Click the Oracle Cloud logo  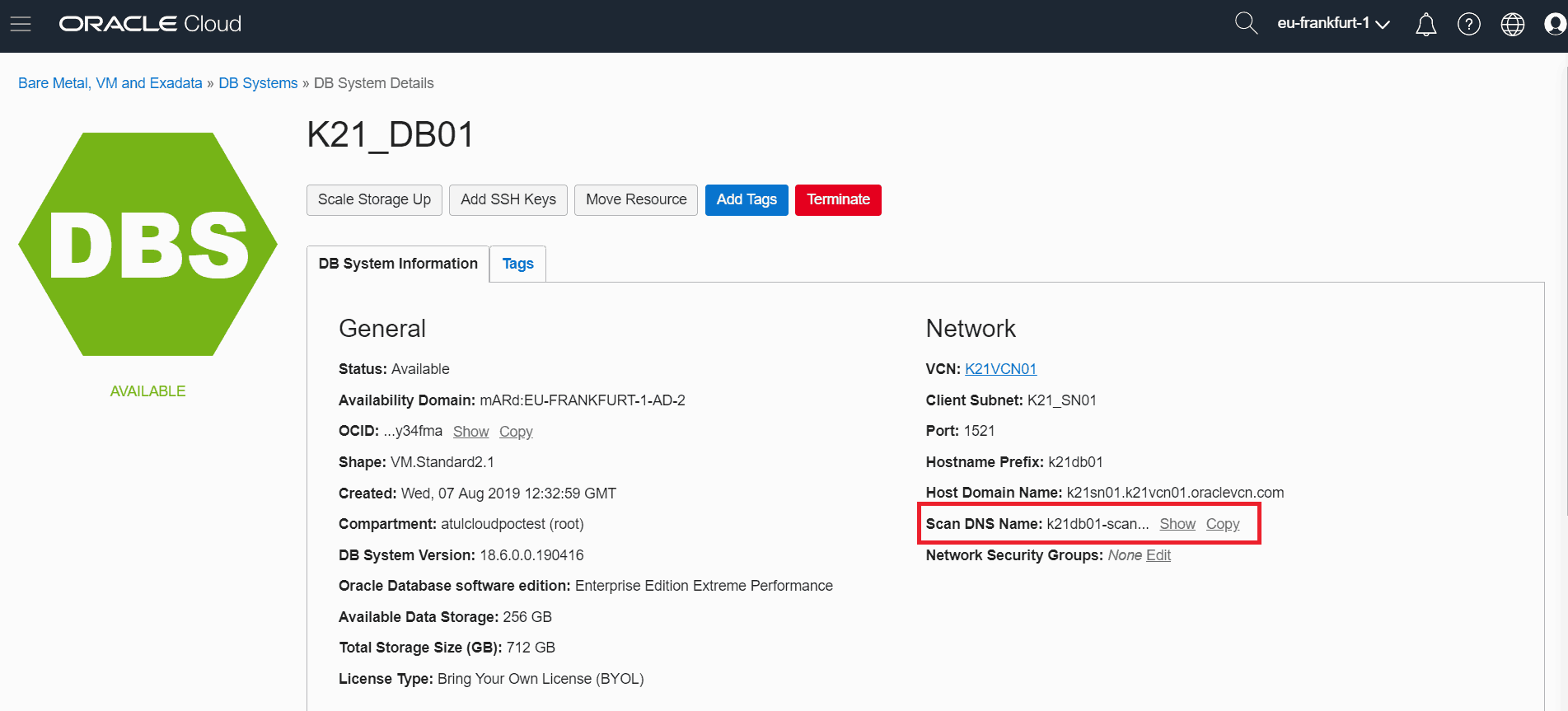(x=150, y=24)
